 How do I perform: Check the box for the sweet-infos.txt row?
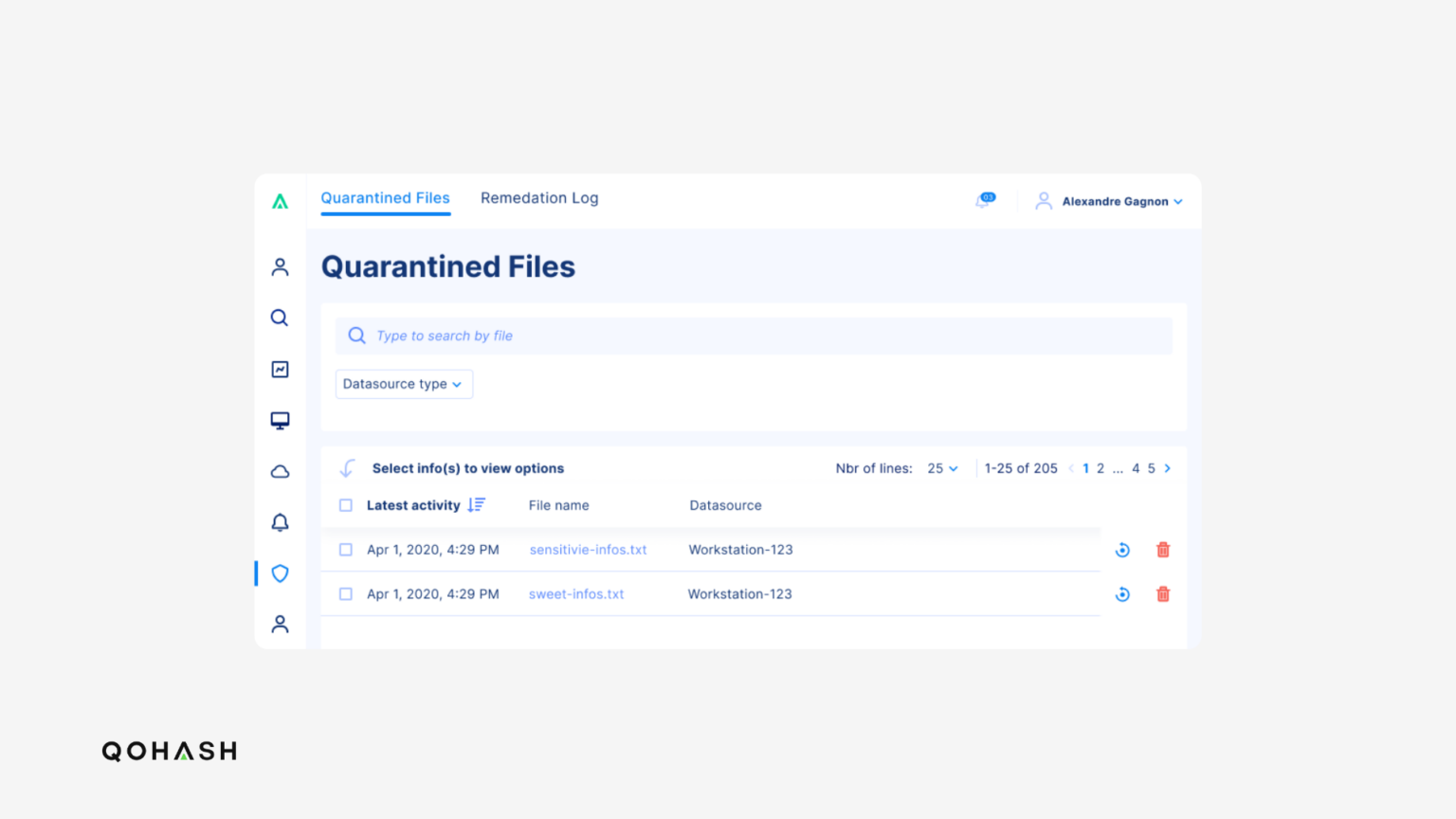click(346, 594)
